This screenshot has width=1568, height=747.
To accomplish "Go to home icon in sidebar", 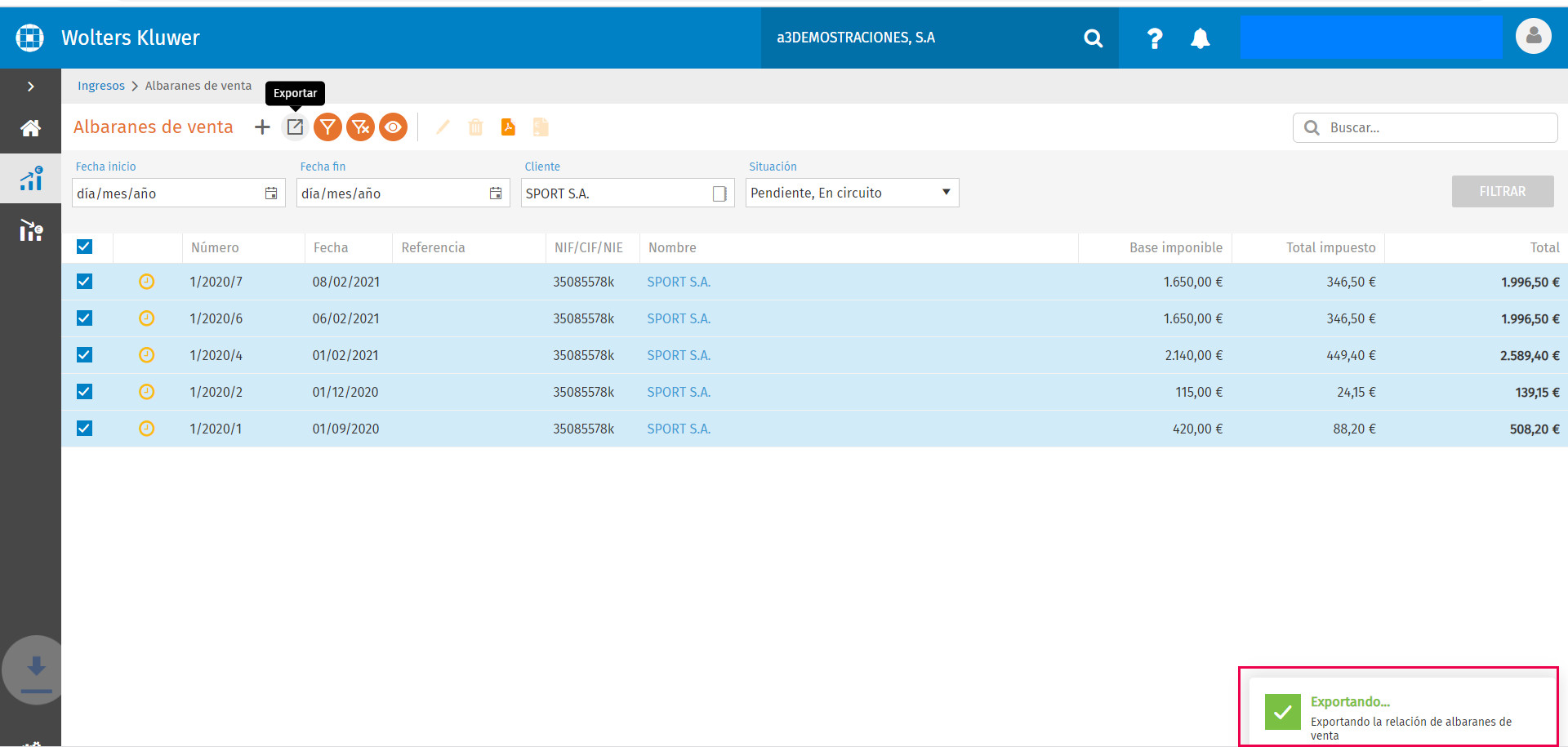I will coord(30,128).
